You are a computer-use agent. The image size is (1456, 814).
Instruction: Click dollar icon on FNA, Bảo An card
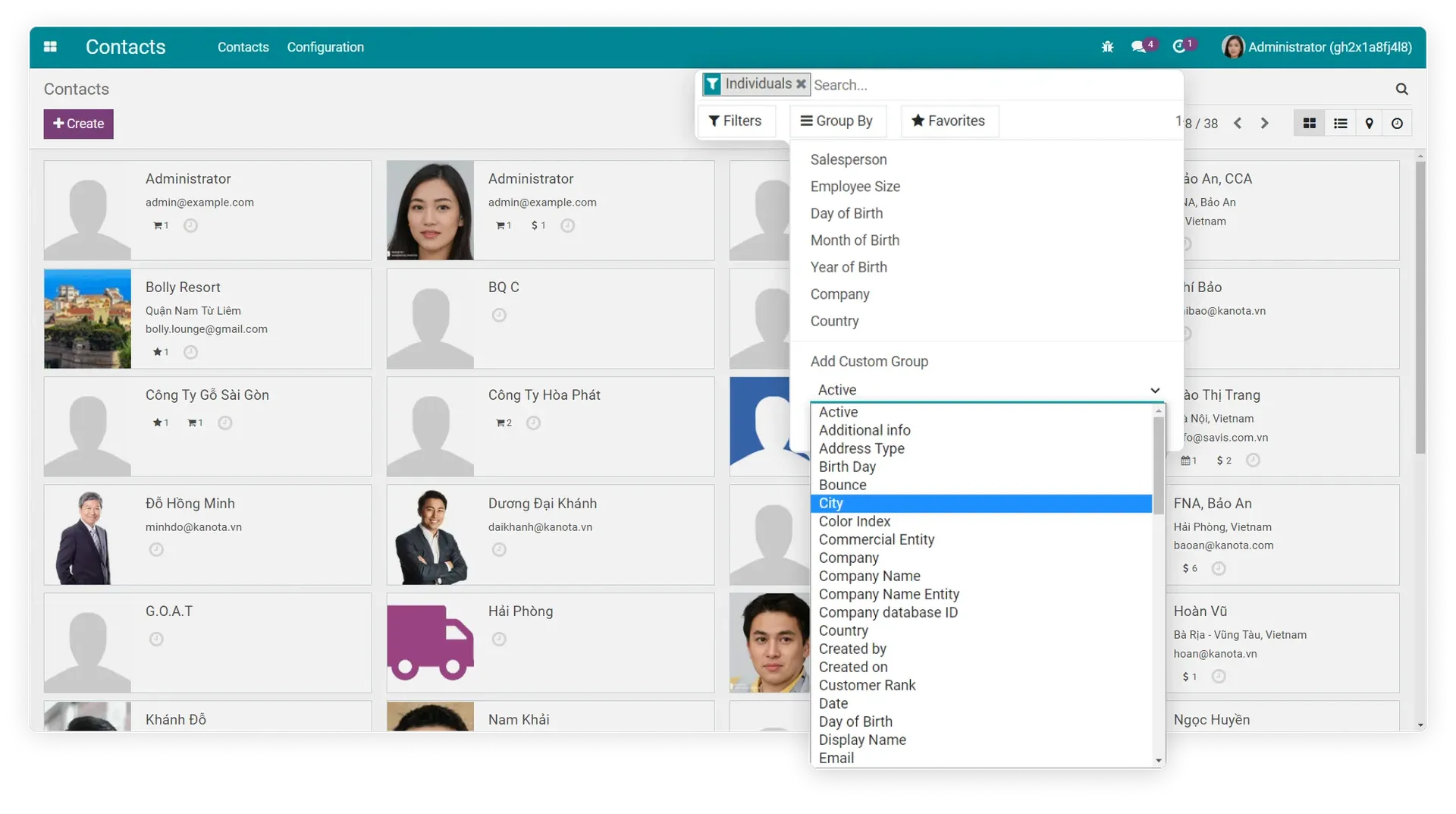click(x=1185, y=568)
